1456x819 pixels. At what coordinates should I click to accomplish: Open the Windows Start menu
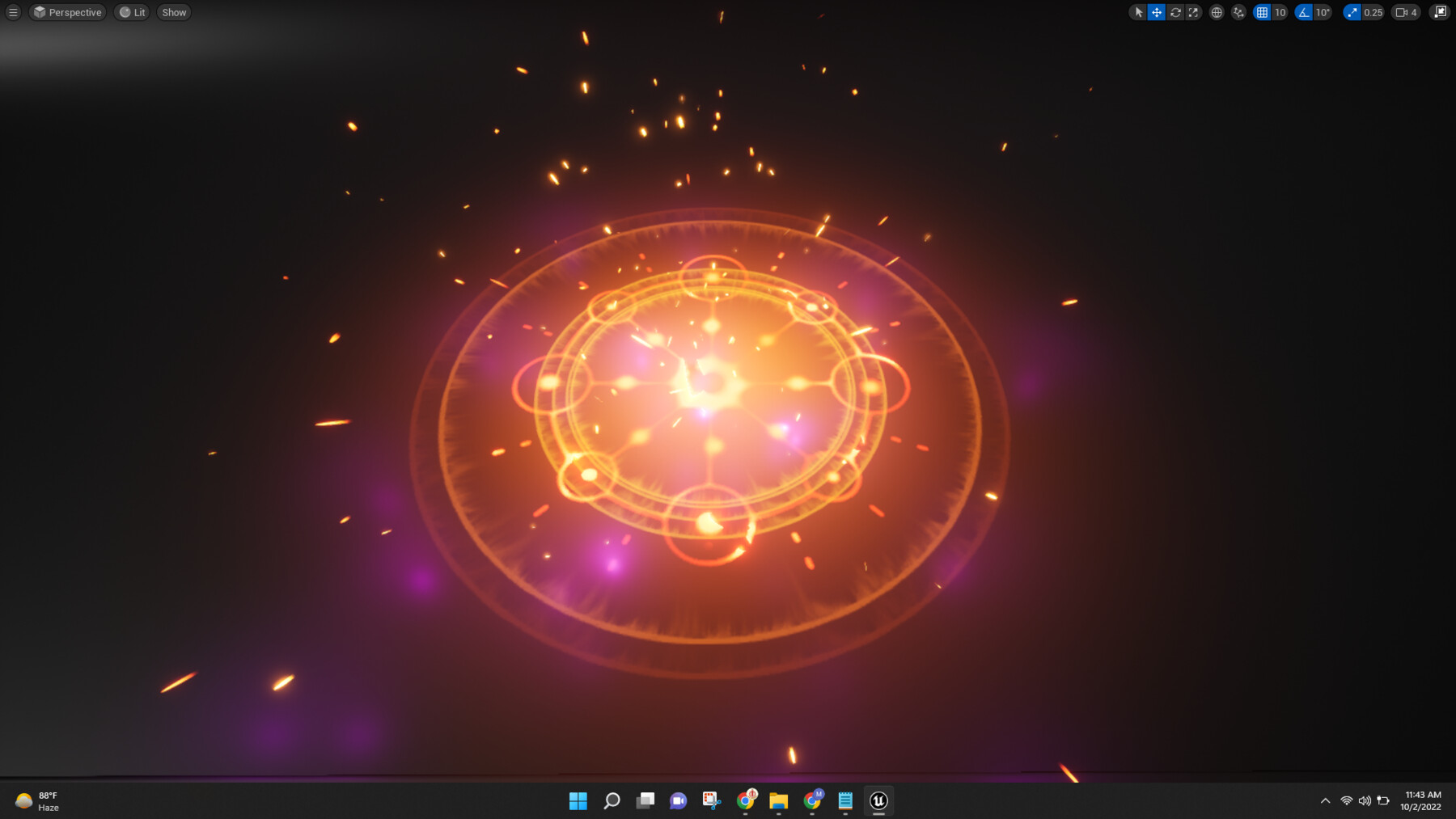point(578,801)
